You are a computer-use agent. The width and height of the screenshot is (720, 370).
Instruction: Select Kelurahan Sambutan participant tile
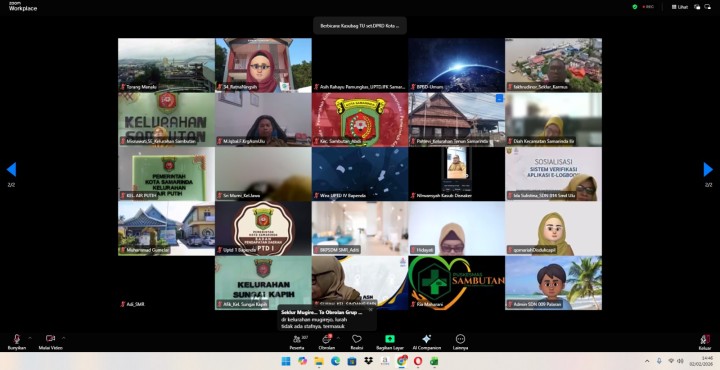166,119
